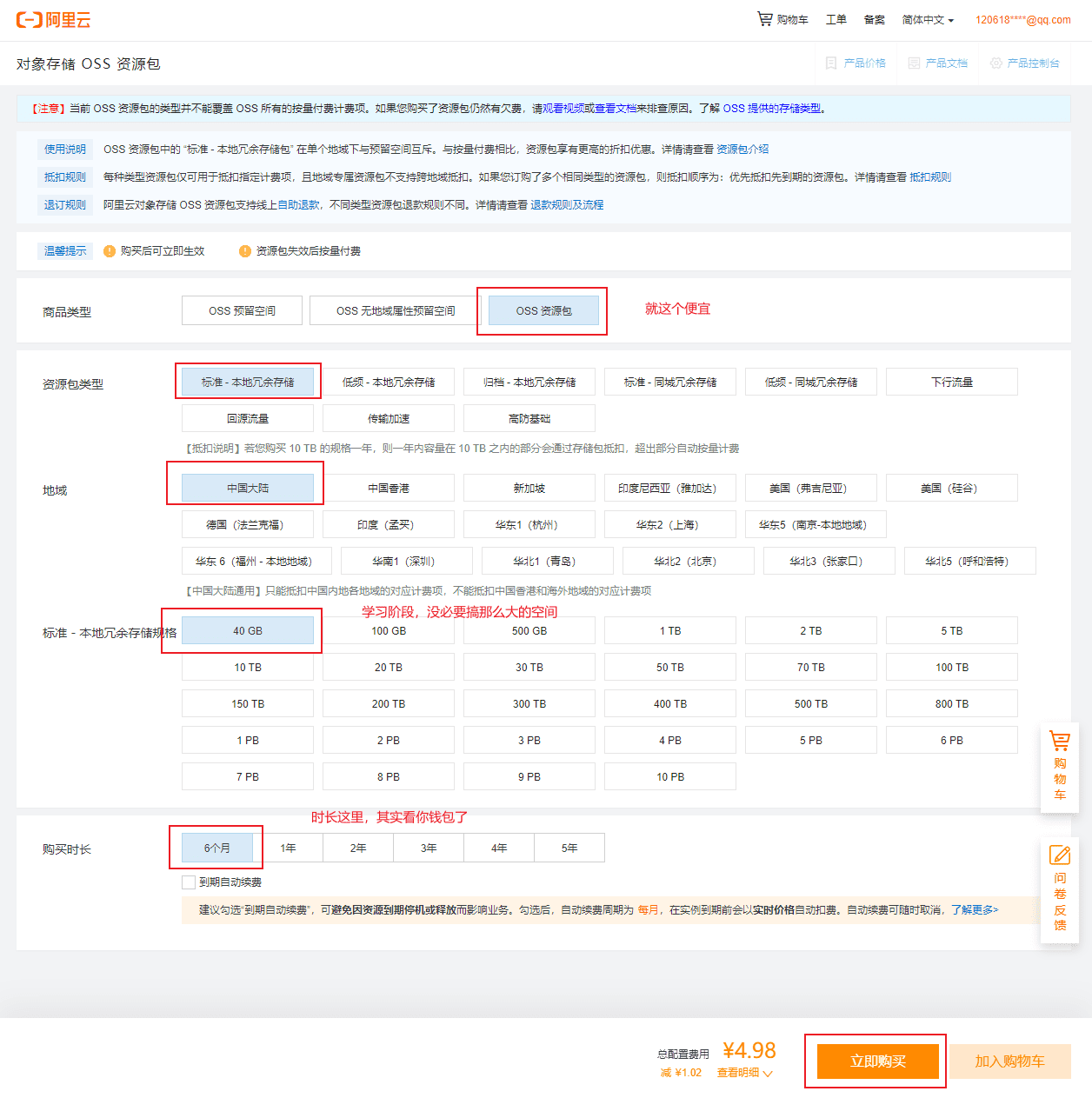
Task: Choose 传输加速 package type
Action: pyautogui.click(x=389, y=418)
